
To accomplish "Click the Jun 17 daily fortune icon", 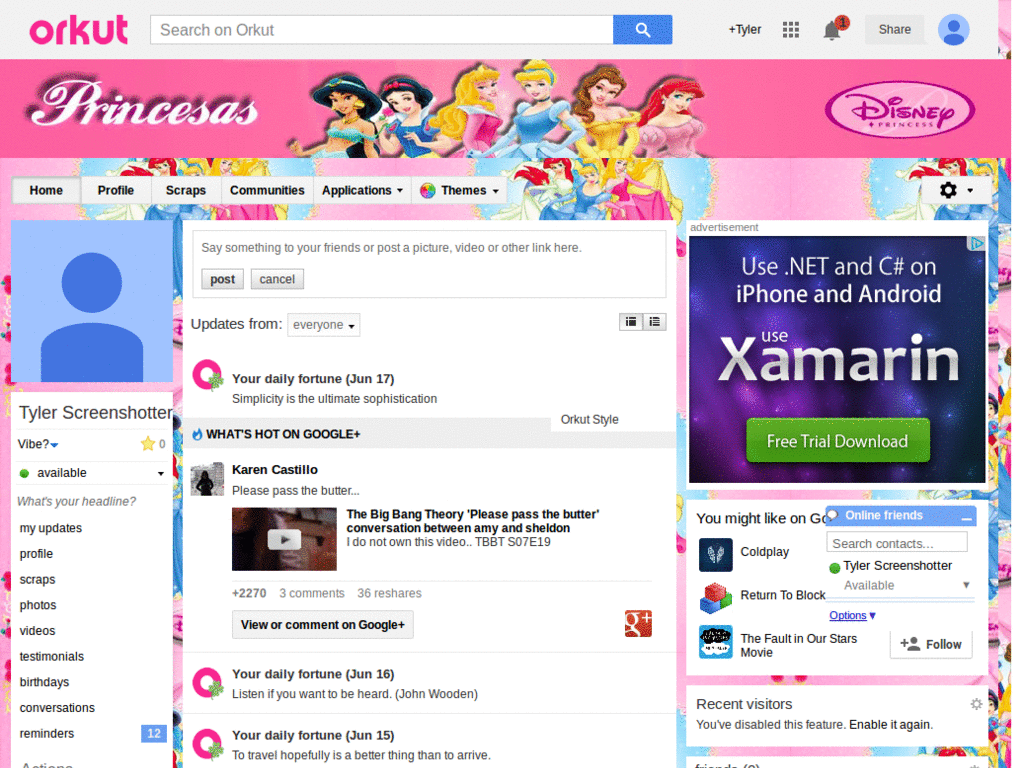I will point(208,376).
